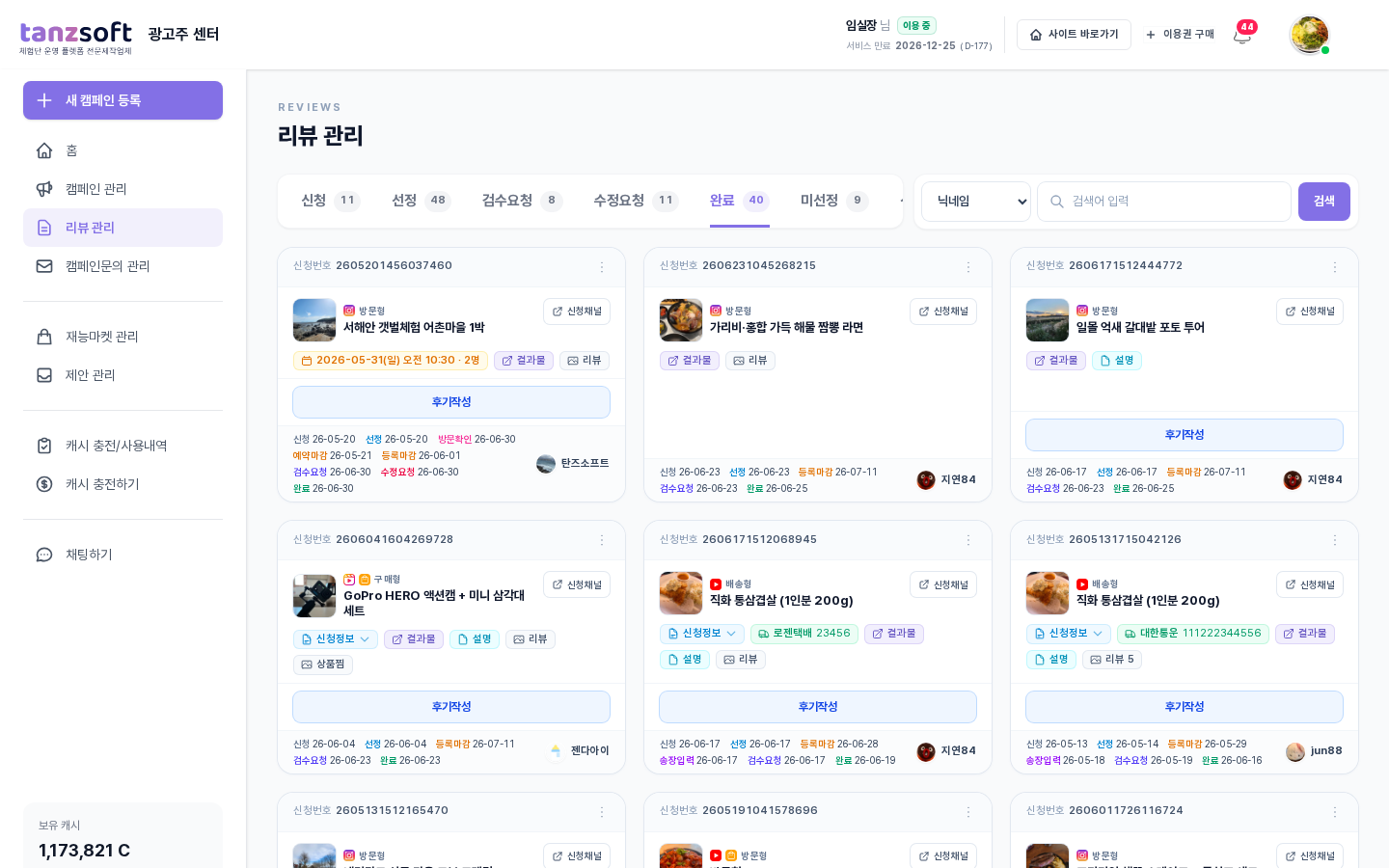This screenshot has height=868, width=1389.
Task: Click the 2026-05-31 reservation date tag
Action: click(x=391, y=361)
